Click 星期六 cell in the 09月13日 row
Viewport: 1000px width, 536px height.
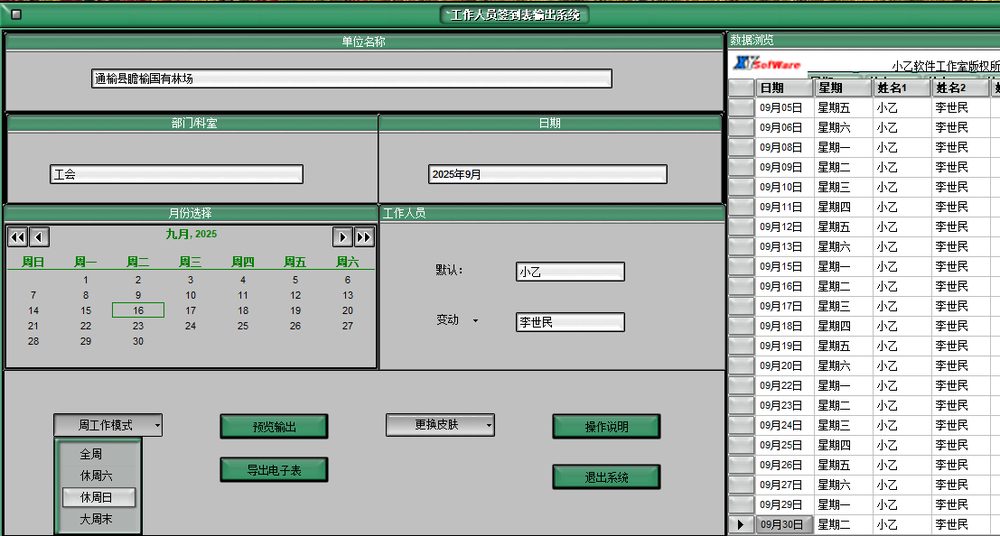pyautogui.click(x=843, y=246)
